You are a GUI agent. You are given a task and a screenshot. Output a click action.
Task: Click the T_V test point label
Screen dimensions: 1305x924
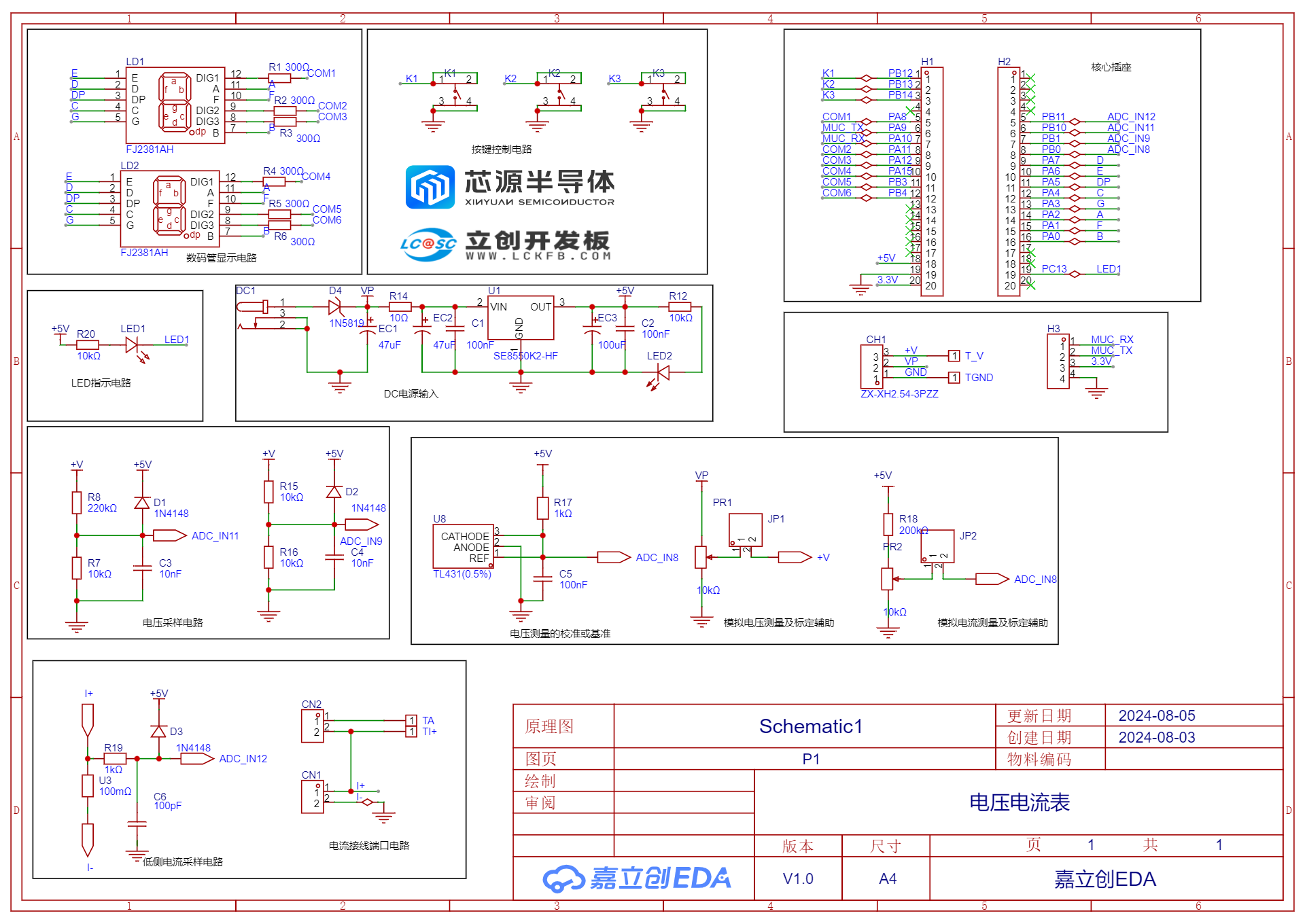point(974,355)
